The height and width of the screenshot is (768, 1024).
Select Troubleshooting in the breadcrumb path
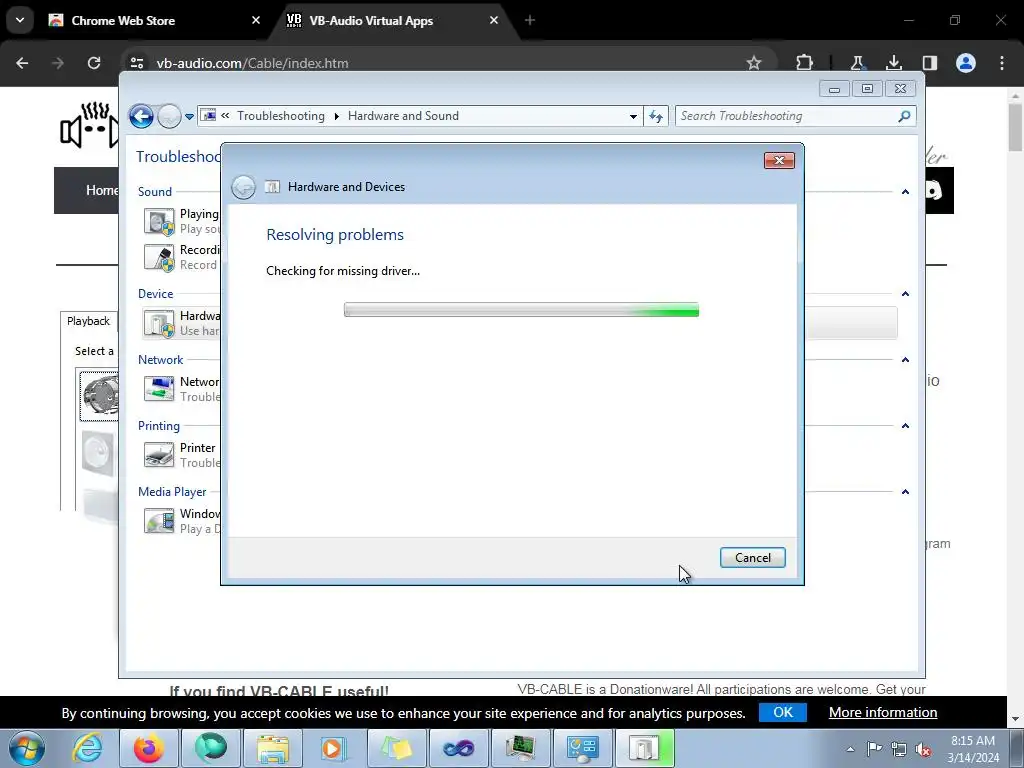(281, 116)
